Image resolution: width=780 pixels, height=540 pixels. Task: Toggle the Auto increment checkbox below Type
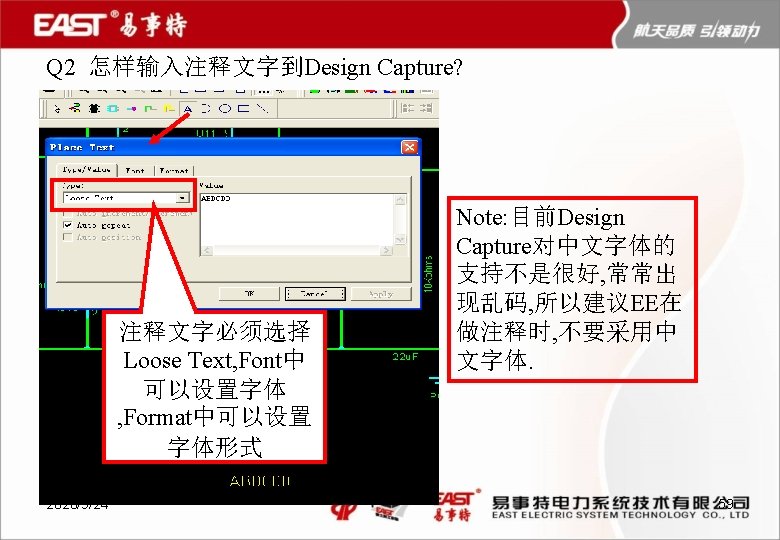tap(68, 213)
